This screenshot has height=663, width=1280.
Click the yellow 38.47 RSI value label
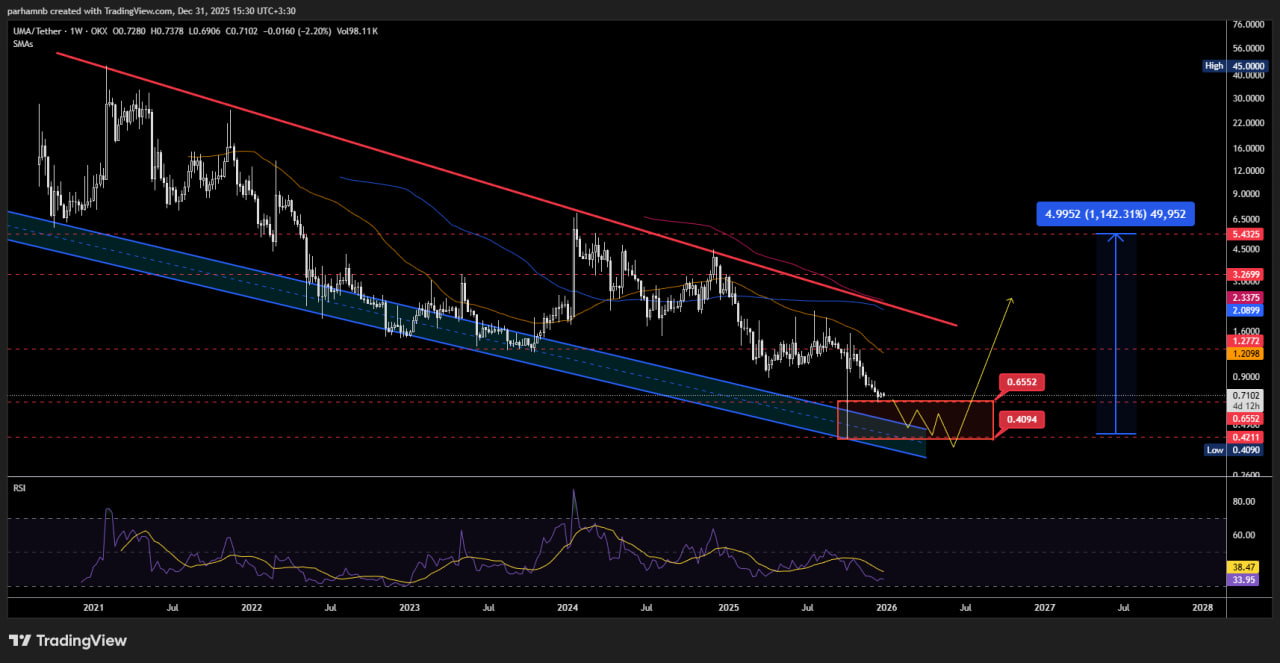click(x=1245, y=565)
